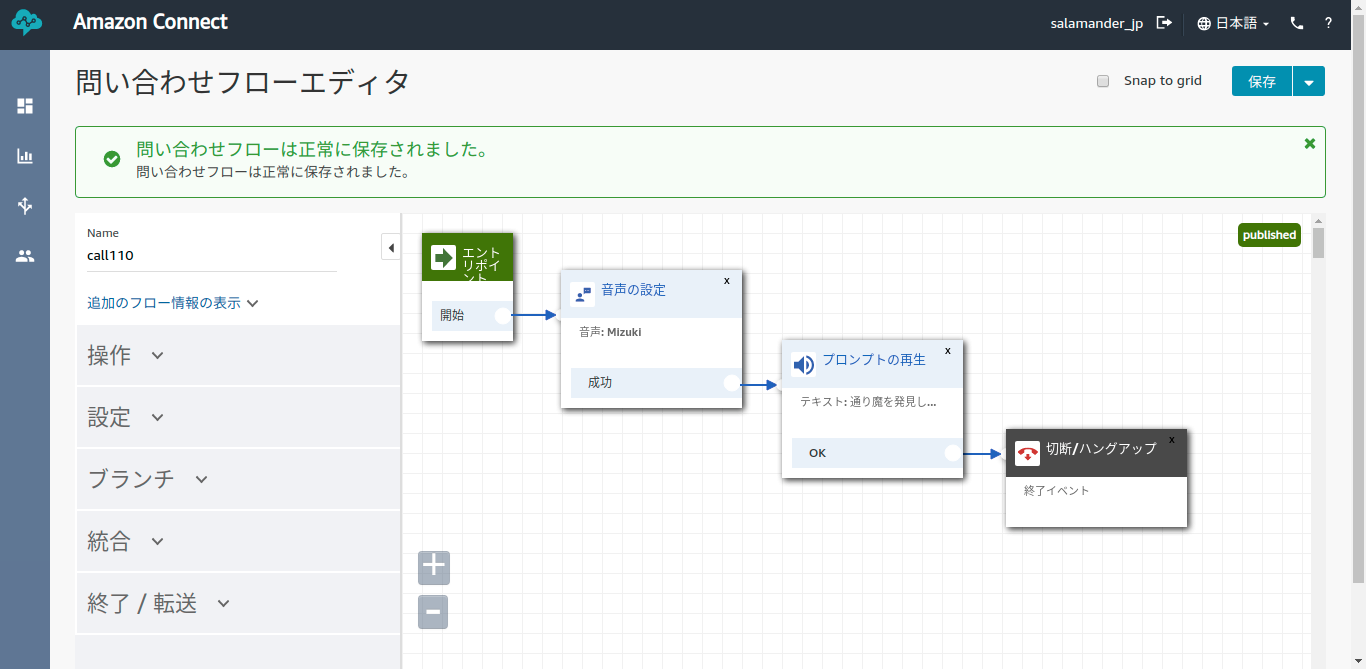The width and height of the screenshot is (1366, 669).
Task: Collapse the flow settings panel with left arrow
Action: click(x=390, y=247)
